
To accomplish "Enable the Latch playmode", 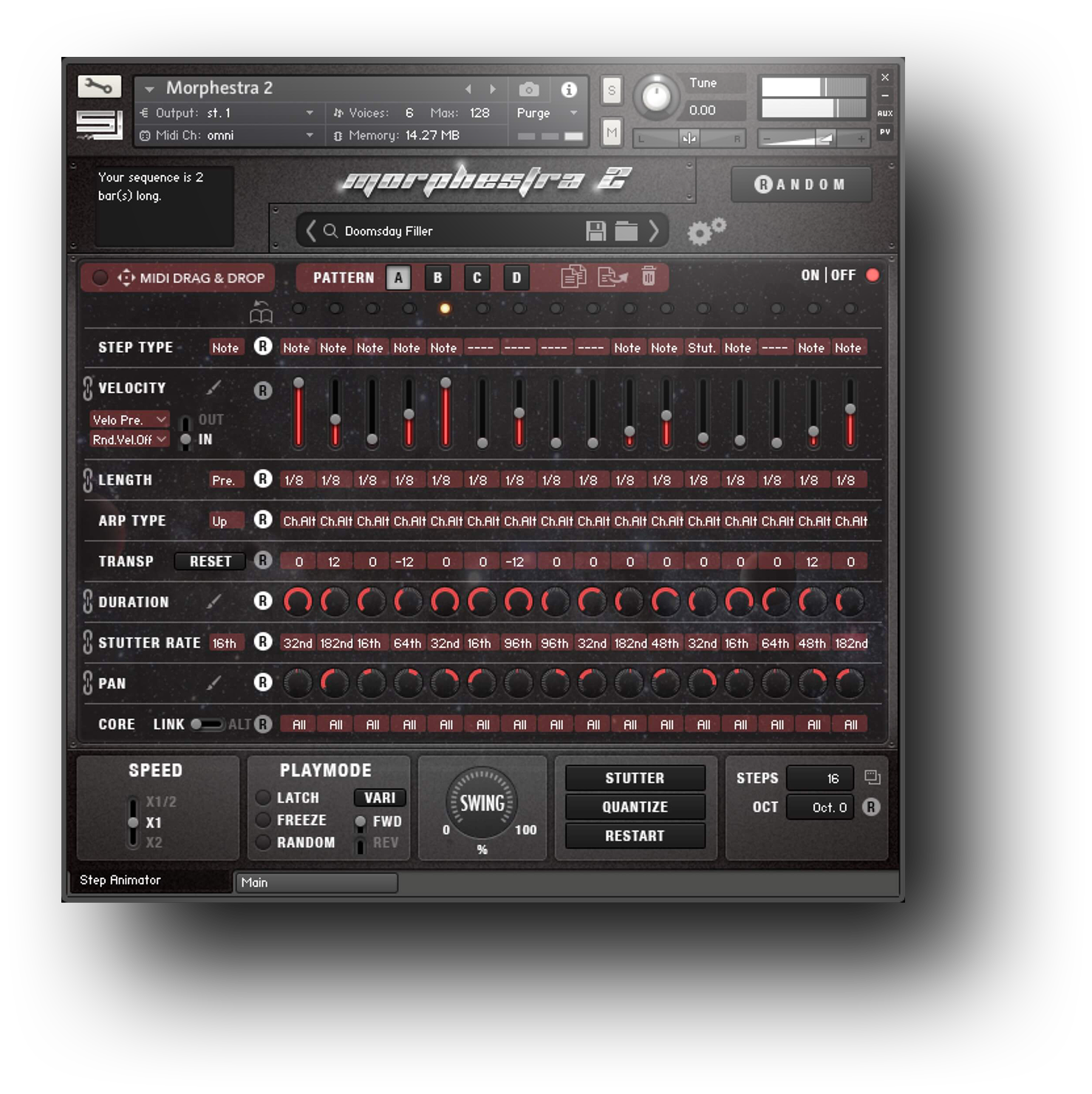I will pyautogui.click(x=262, y=798).
